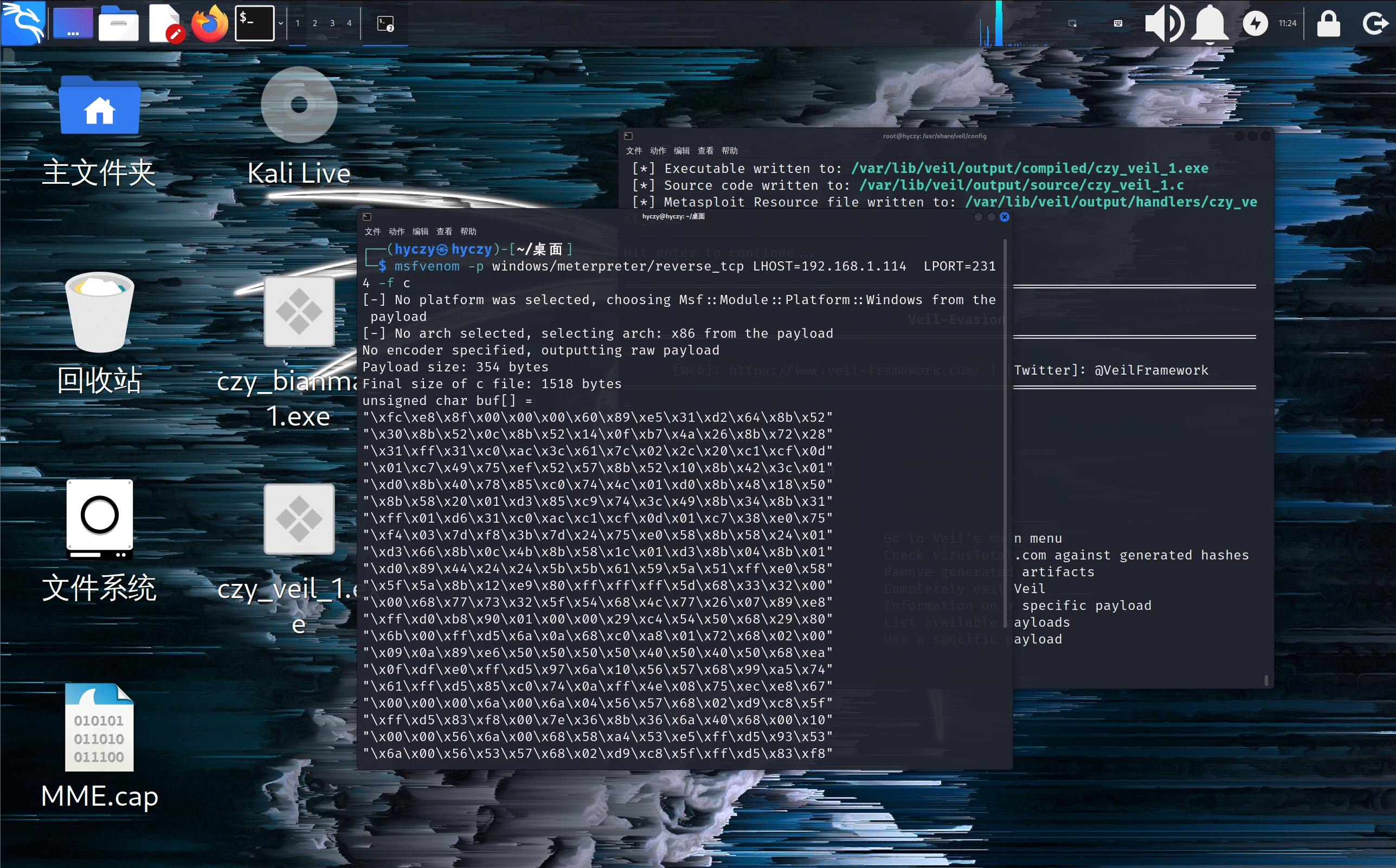Click the keyboard tray icon

[1117, 23]
